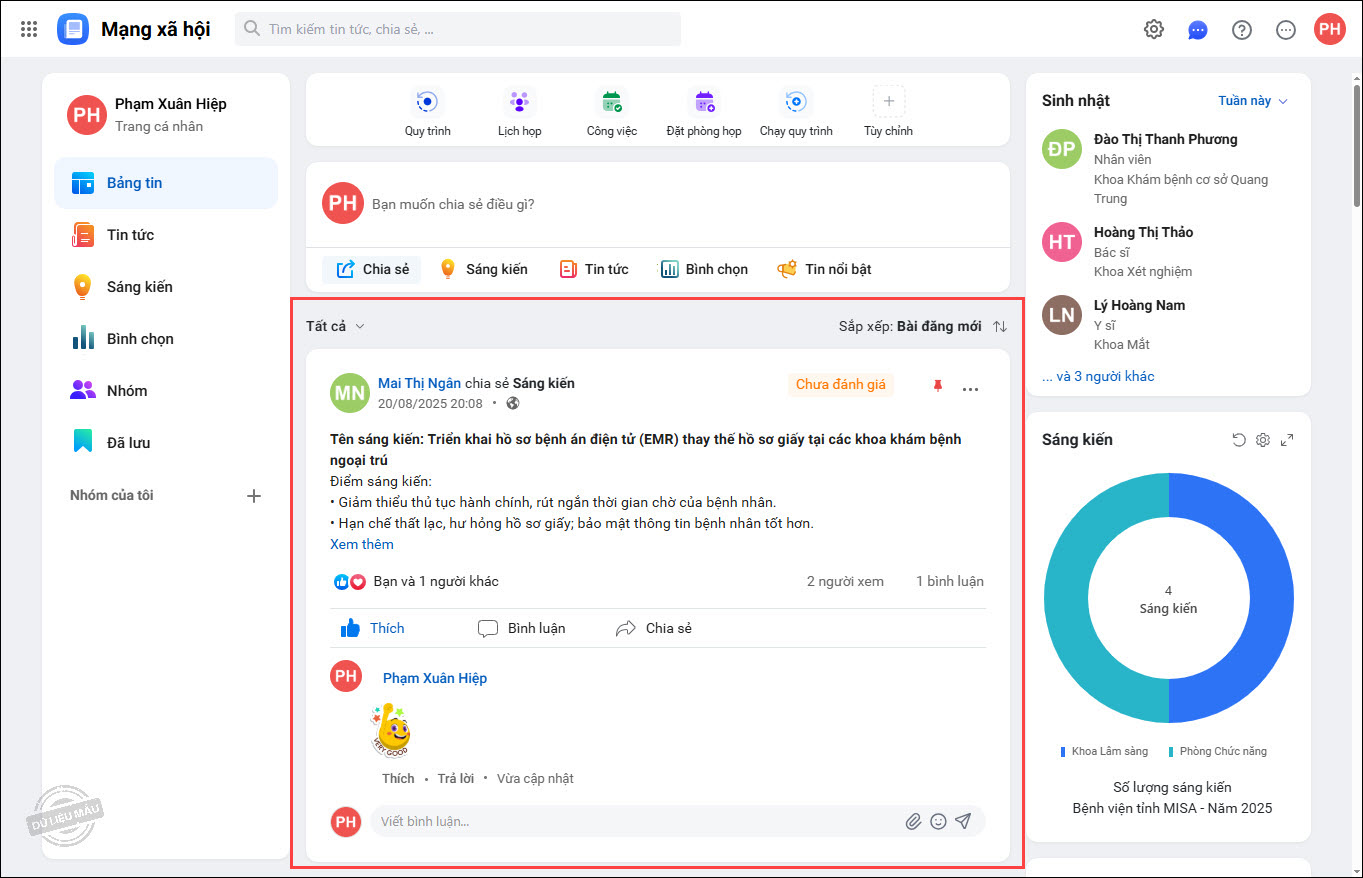1363x878 pixels.
Task: Click the globe privacy icon on the post
Action: tap(514, 404)
